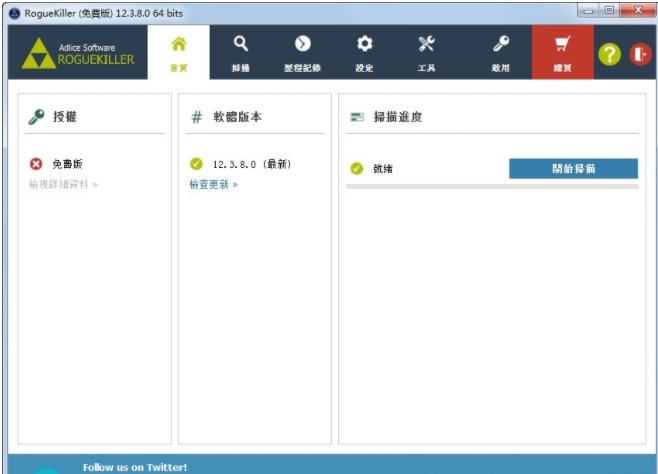The height and width of the screenshot is (474, 658).
Task: Maximize the RogueKiller window
Action: pyautogui.click(x=609, y=10)
